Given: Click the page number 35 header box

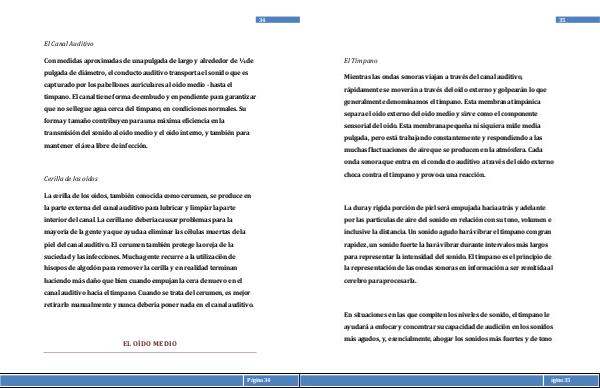Looking at the screenshot, I should (578, 20).
